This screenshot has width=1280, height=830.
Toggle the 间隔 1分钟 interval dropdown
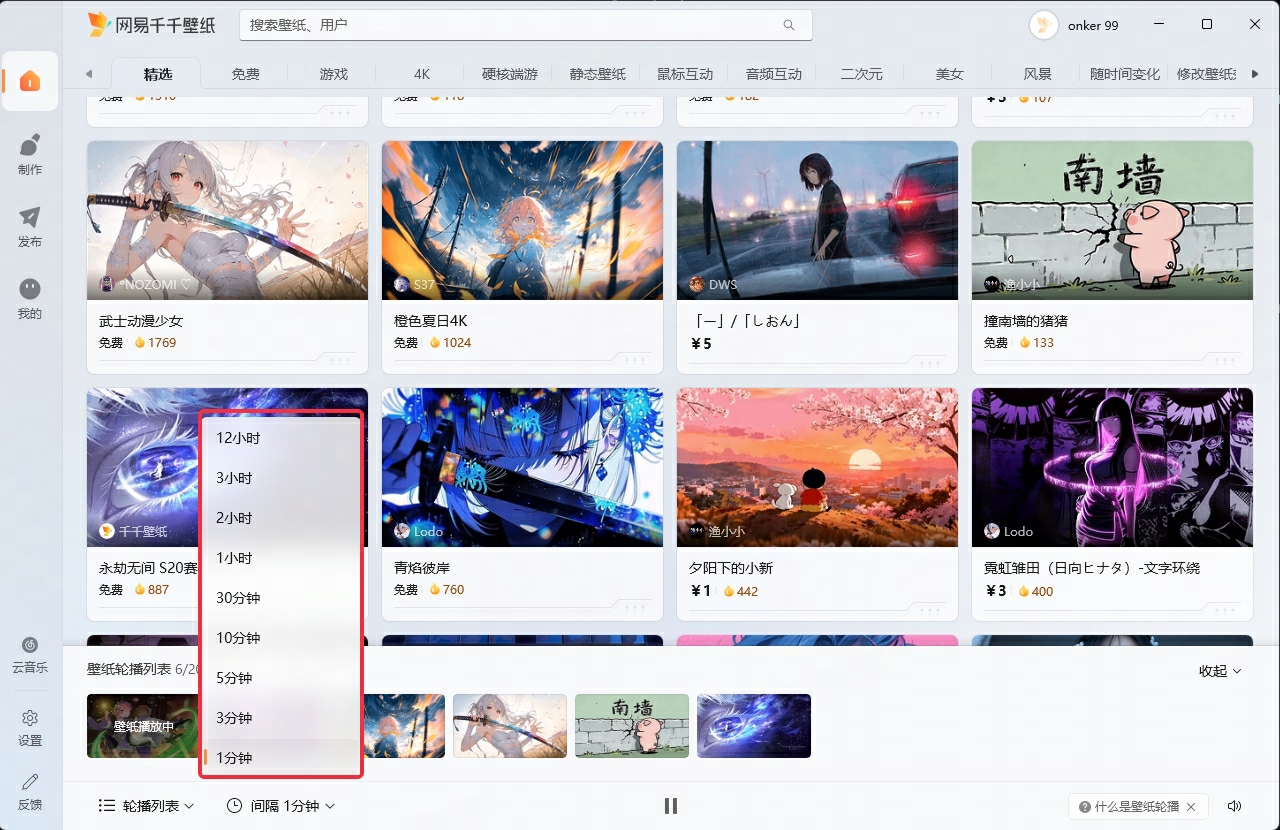[x=281, y=806]
